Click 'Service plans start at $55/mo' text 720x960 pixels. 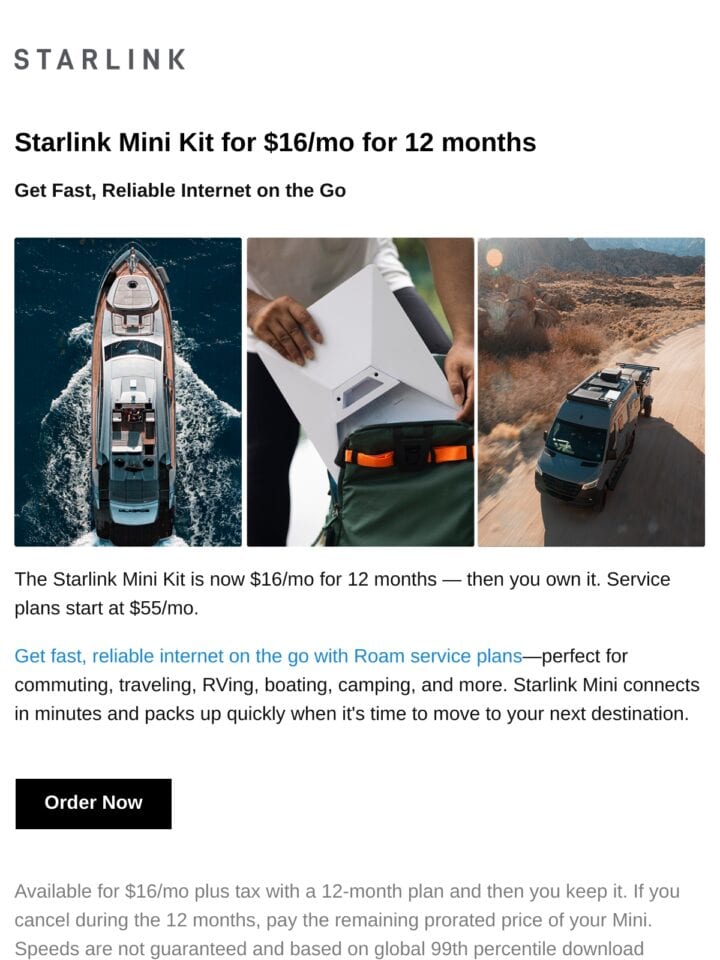(x=106, y=608)
